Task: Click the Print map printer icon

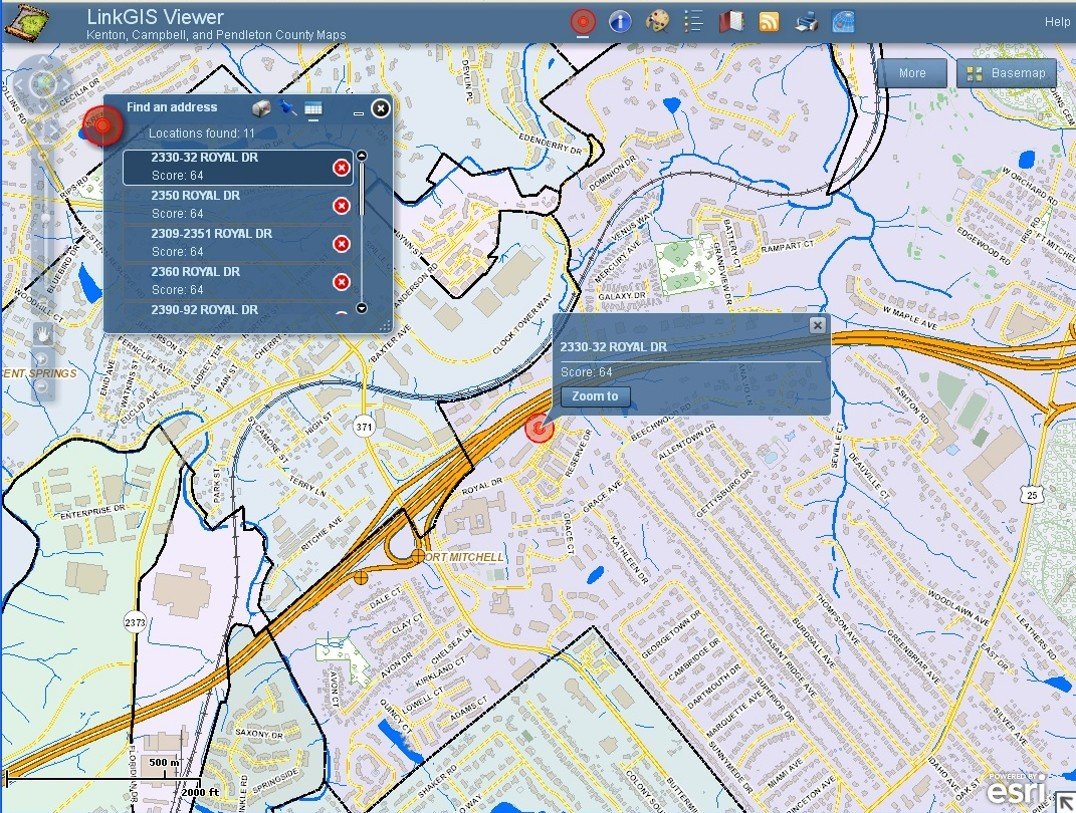Action: coord(806,22)
